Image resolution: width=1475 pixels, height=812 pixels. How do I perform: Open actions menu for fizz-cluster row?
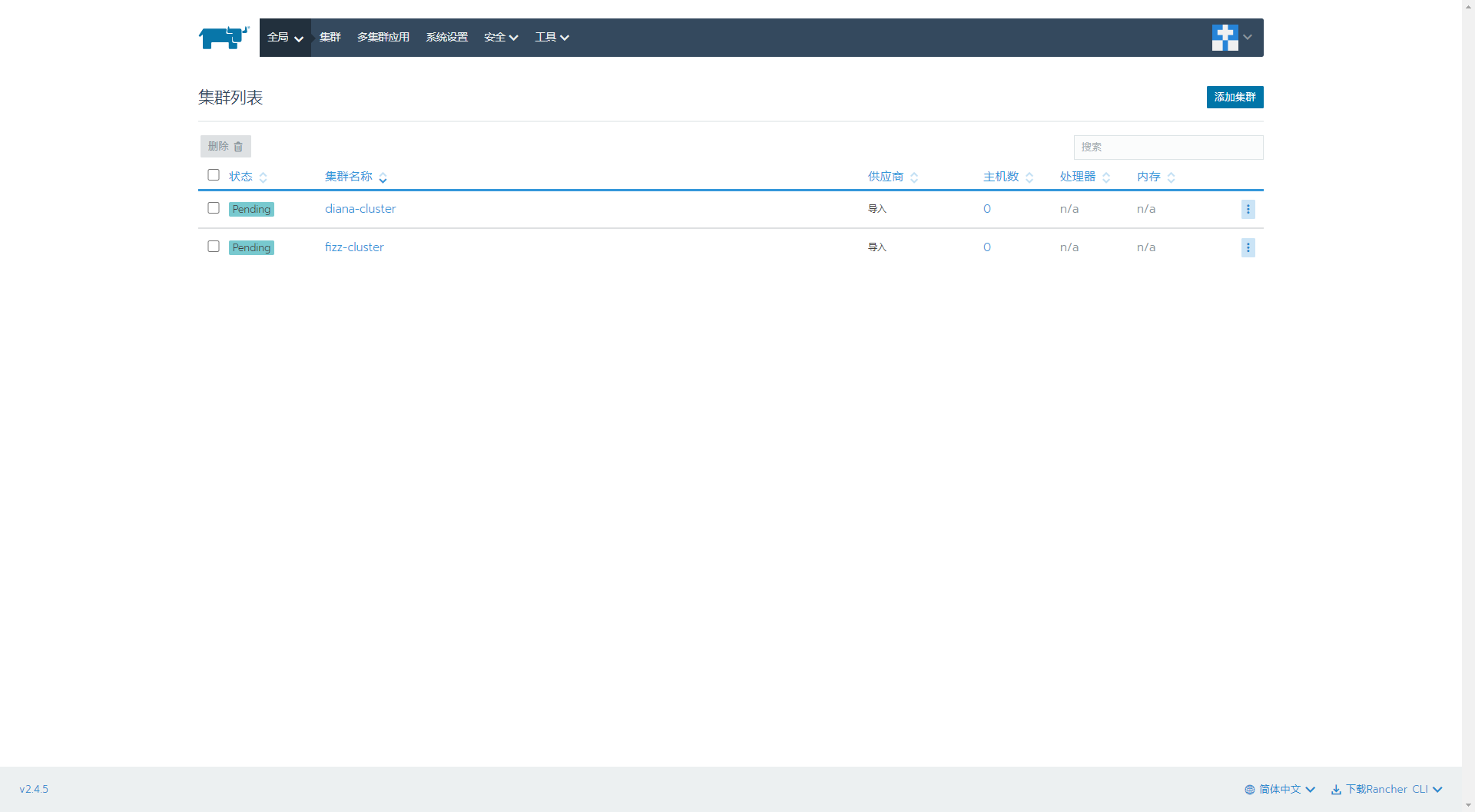(x=1248, y=247)
